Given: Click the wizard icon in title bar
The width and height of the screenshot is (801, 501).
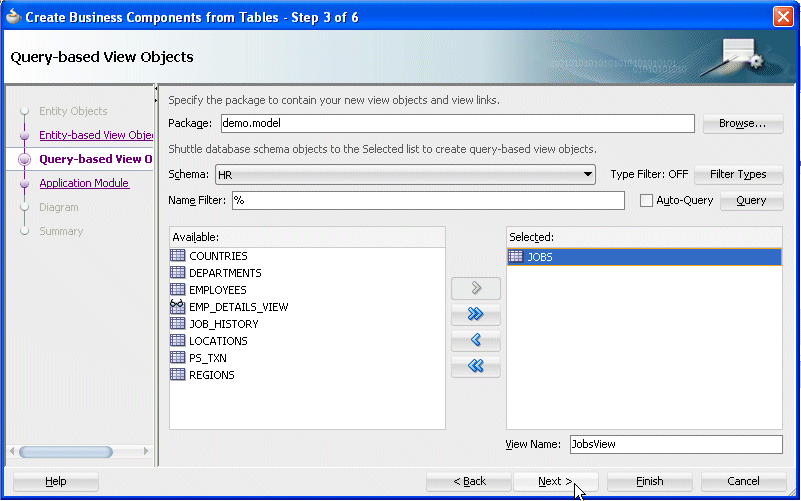Looking at the screenshot, I should 13,16.
